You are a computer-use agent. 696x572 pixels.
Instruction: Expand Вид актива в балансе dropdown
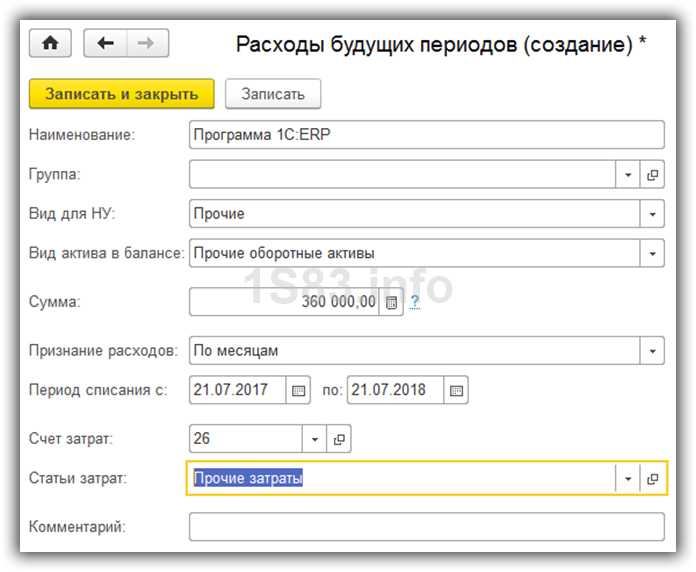coord(652,253)
